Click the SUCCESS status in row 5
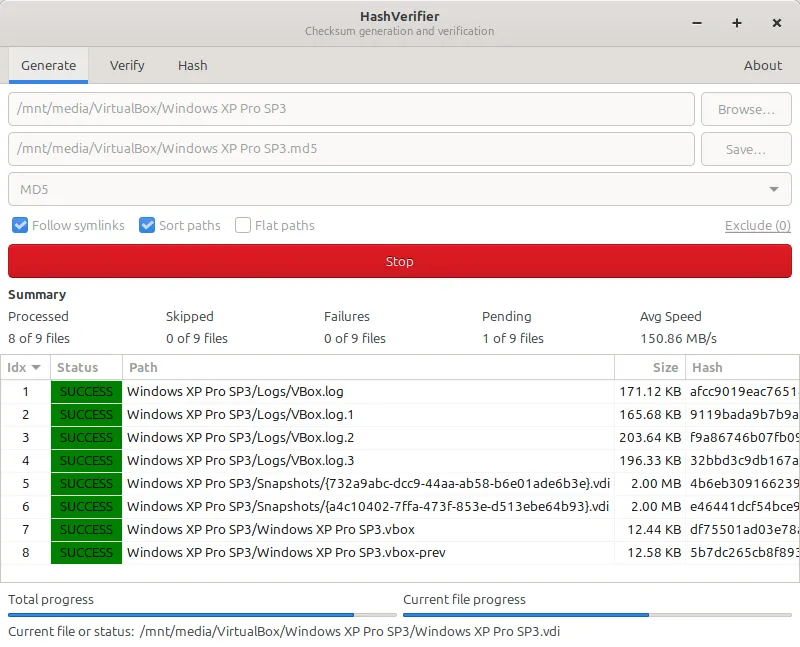This screenshot has width=800, height=647. coord(86,483)
